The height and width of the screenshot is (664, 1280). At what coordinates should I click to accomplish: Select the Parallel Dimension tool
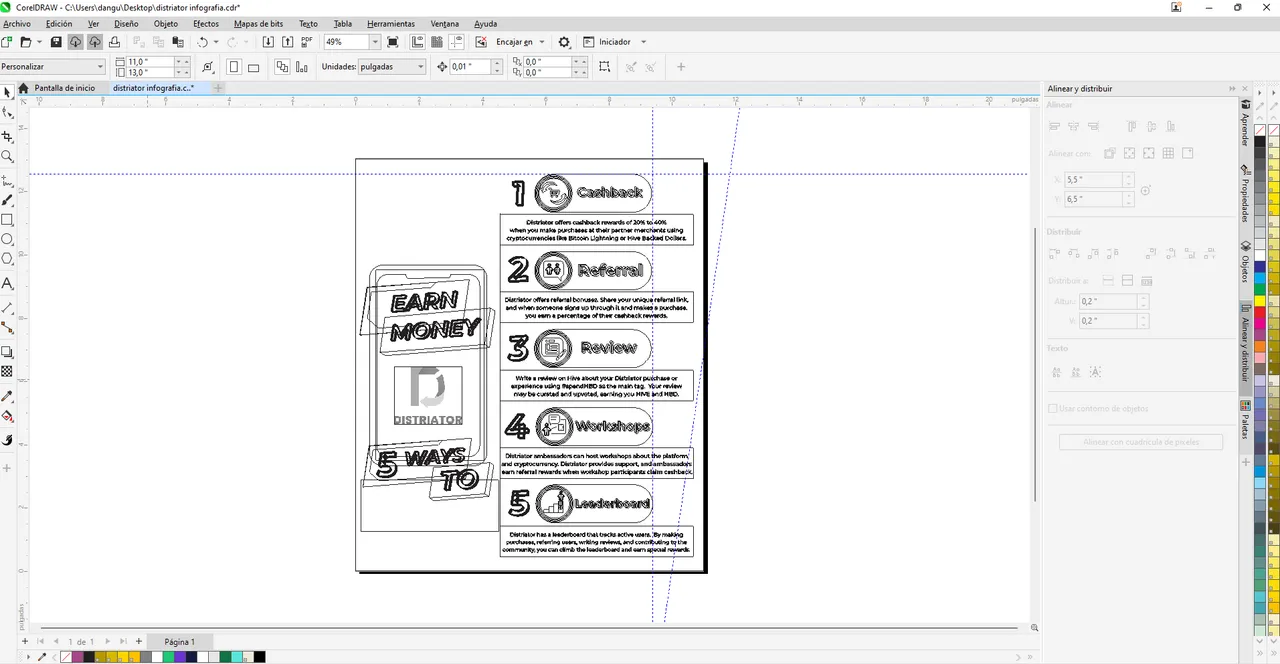tap(8, 307)
